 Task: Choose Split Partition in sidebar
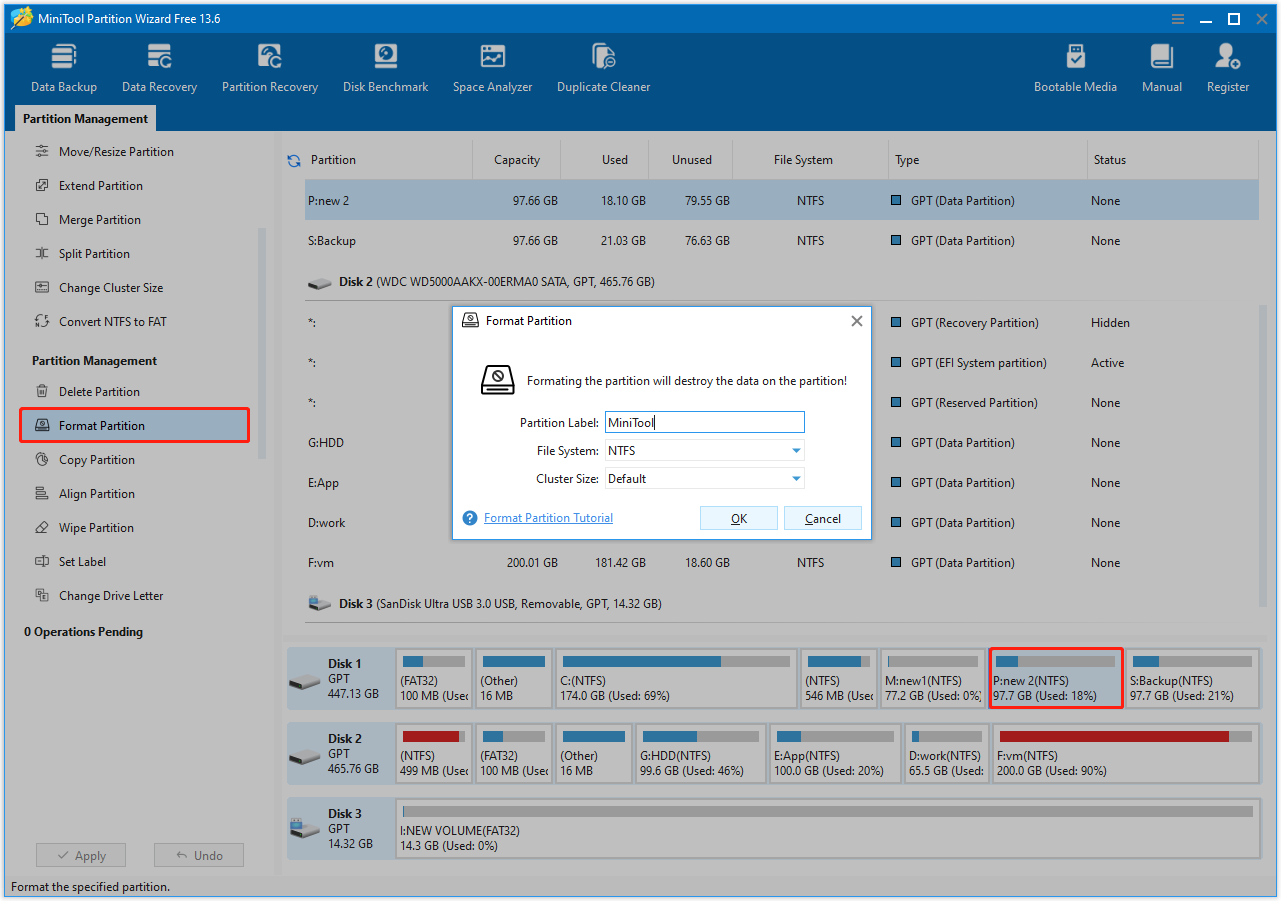(94, 254)
